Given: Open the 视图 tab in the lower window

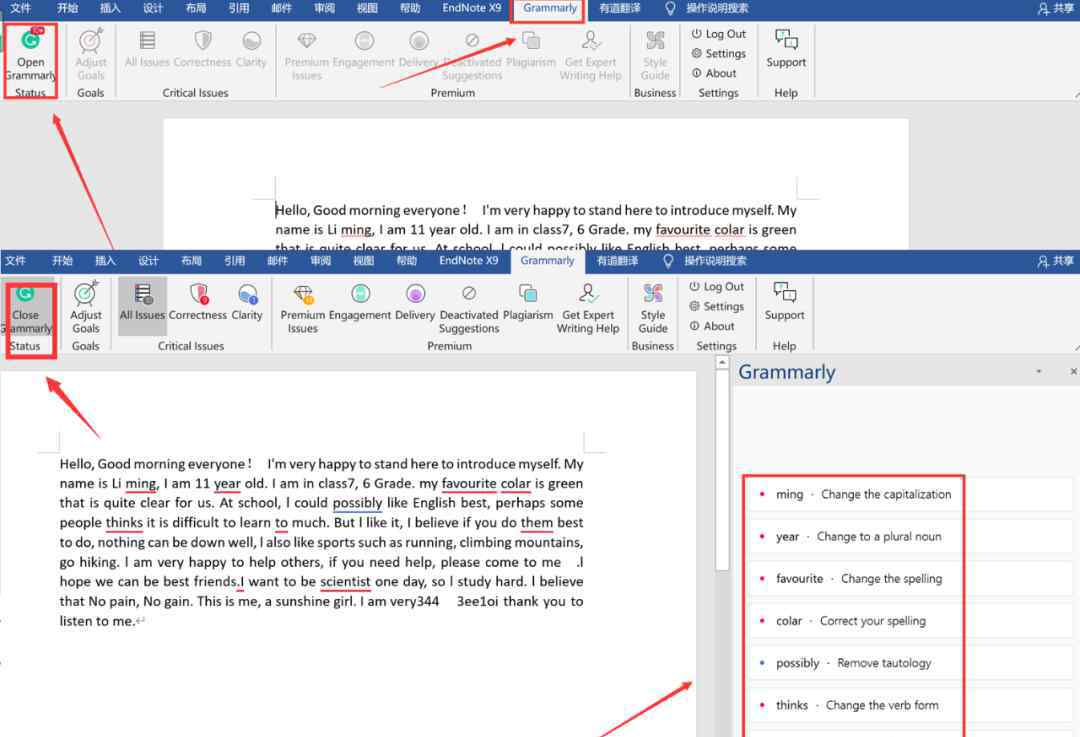Looking at the screenshot, I should point(364,260).
